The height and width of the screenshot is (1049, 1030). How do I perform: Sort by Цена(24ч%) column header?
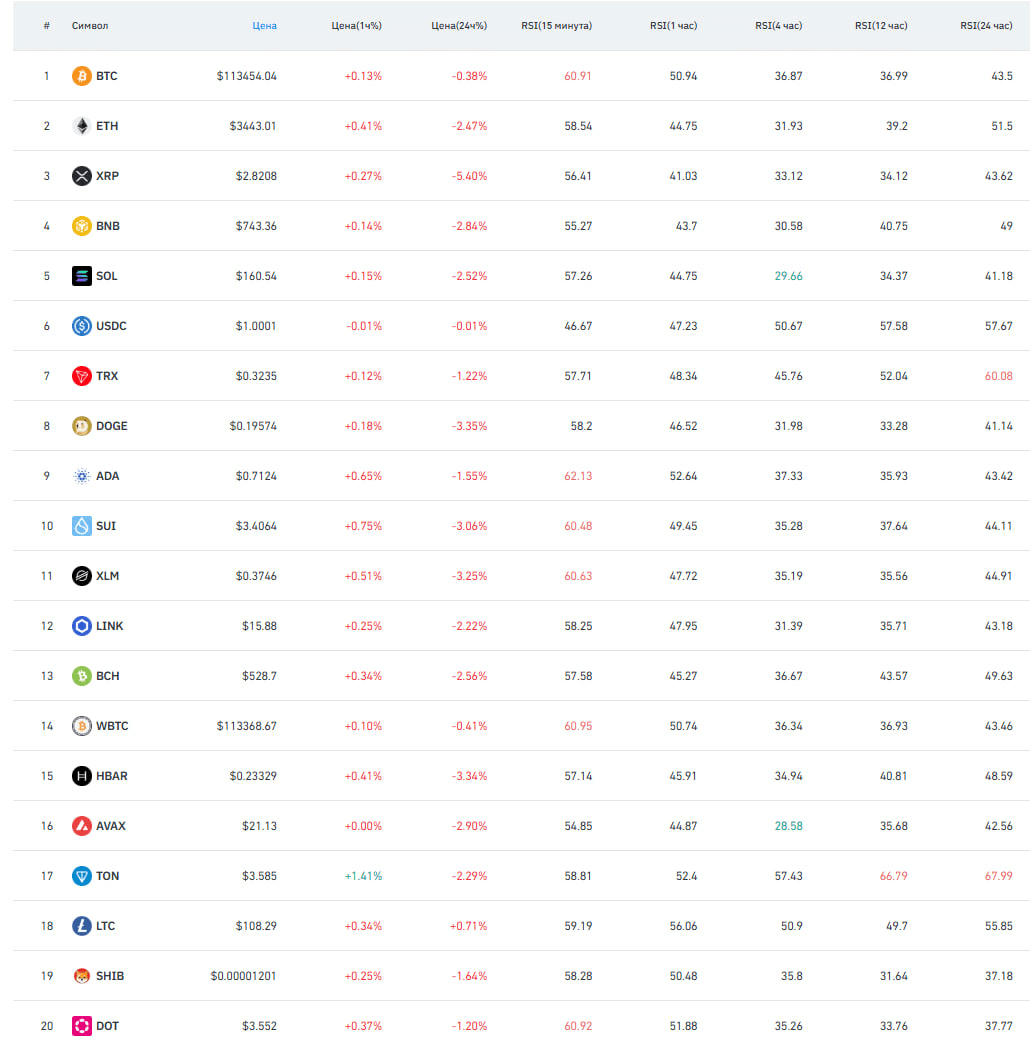[x=459, y=25]
